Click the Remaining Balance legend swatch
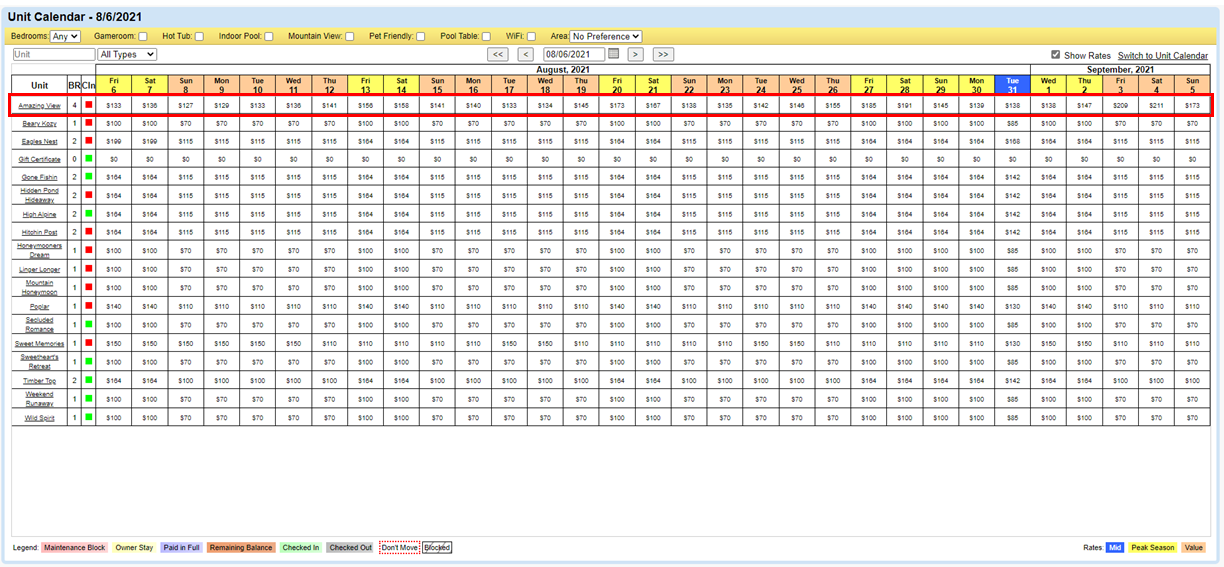Screen dimensions: 1224x567 (x=242, y=548)
